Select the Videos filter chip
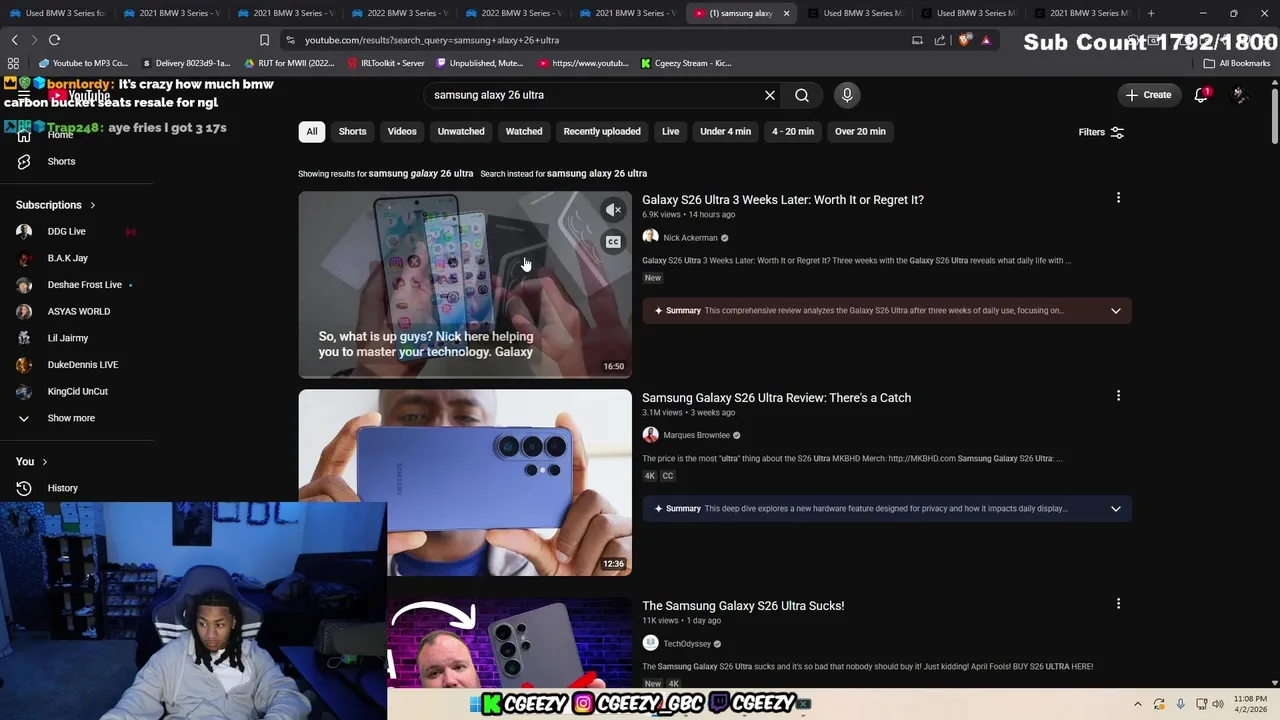 402,131
